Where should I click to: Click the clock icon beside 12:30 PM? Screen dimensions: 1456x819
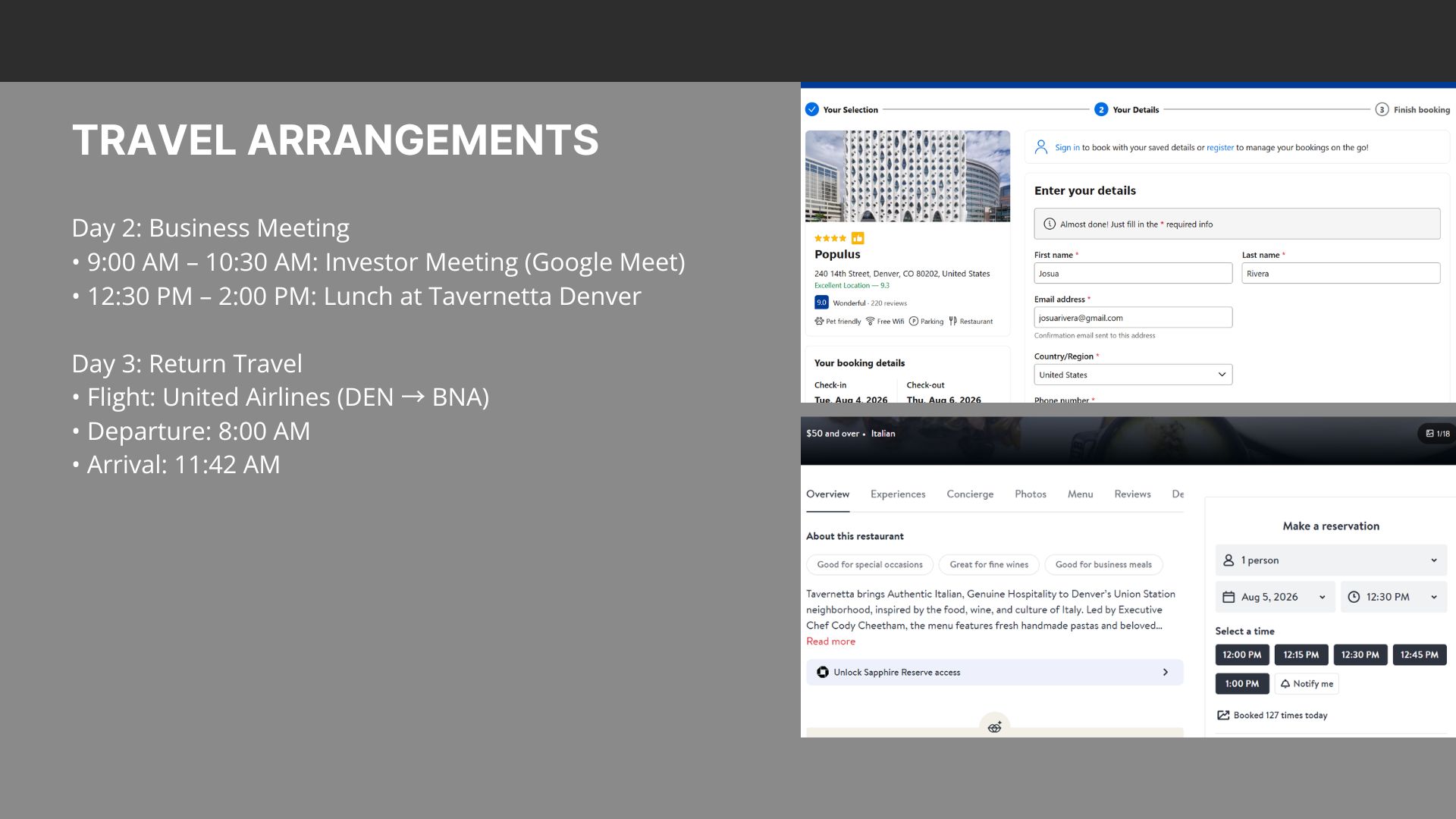click(x=1354, y=597)
